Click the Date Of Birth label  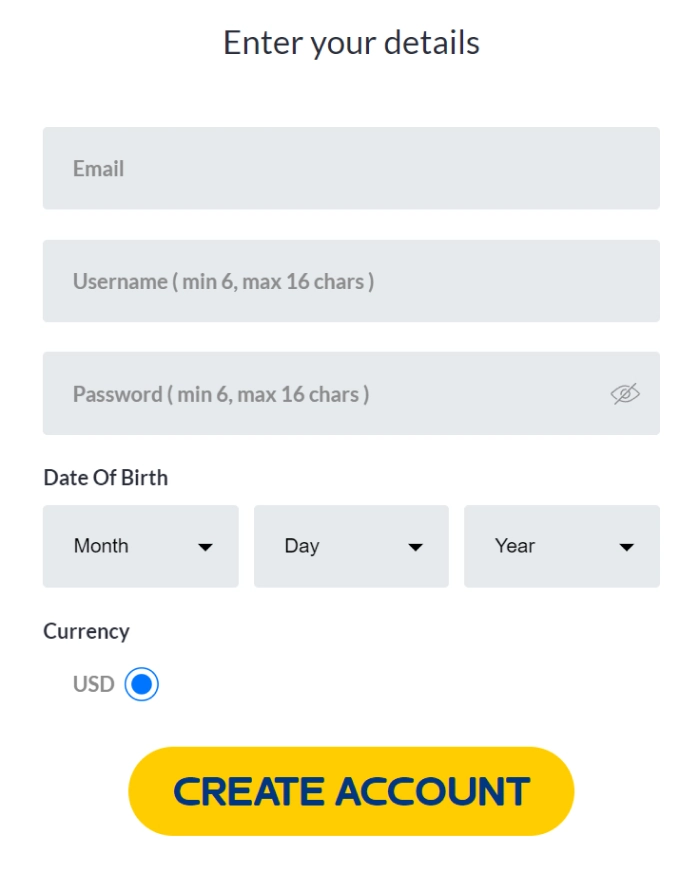point(104,477)
